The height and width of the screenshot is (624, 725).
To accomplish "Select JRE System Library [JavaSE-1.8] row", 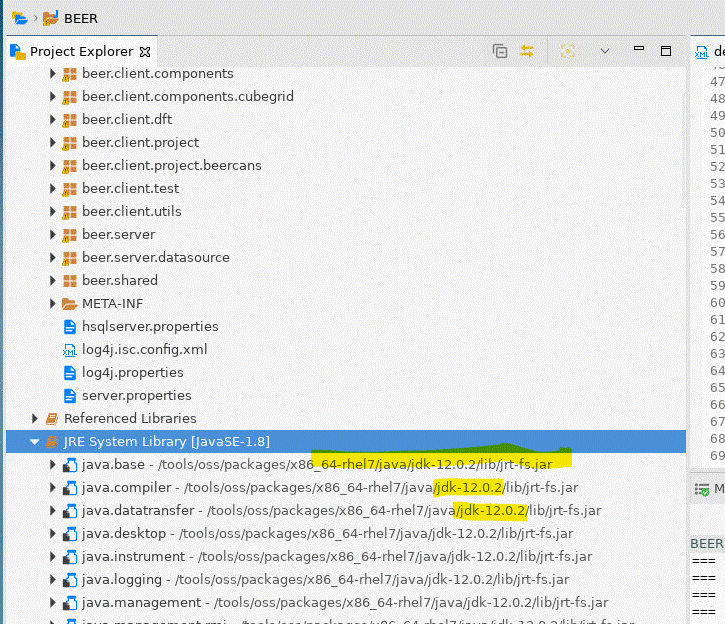I will click(x=346, y=441).
